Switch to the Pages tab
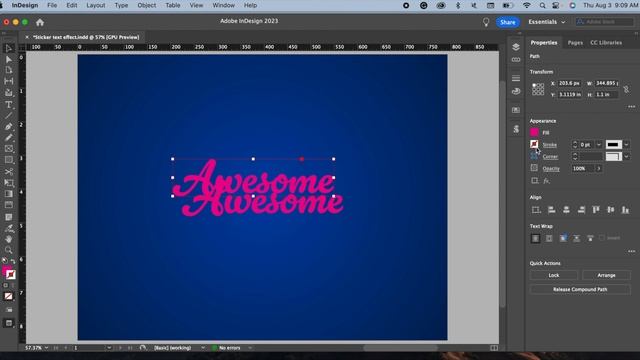Image resolution: width=640 pixels, height=360 pixels. coord(575,42)
